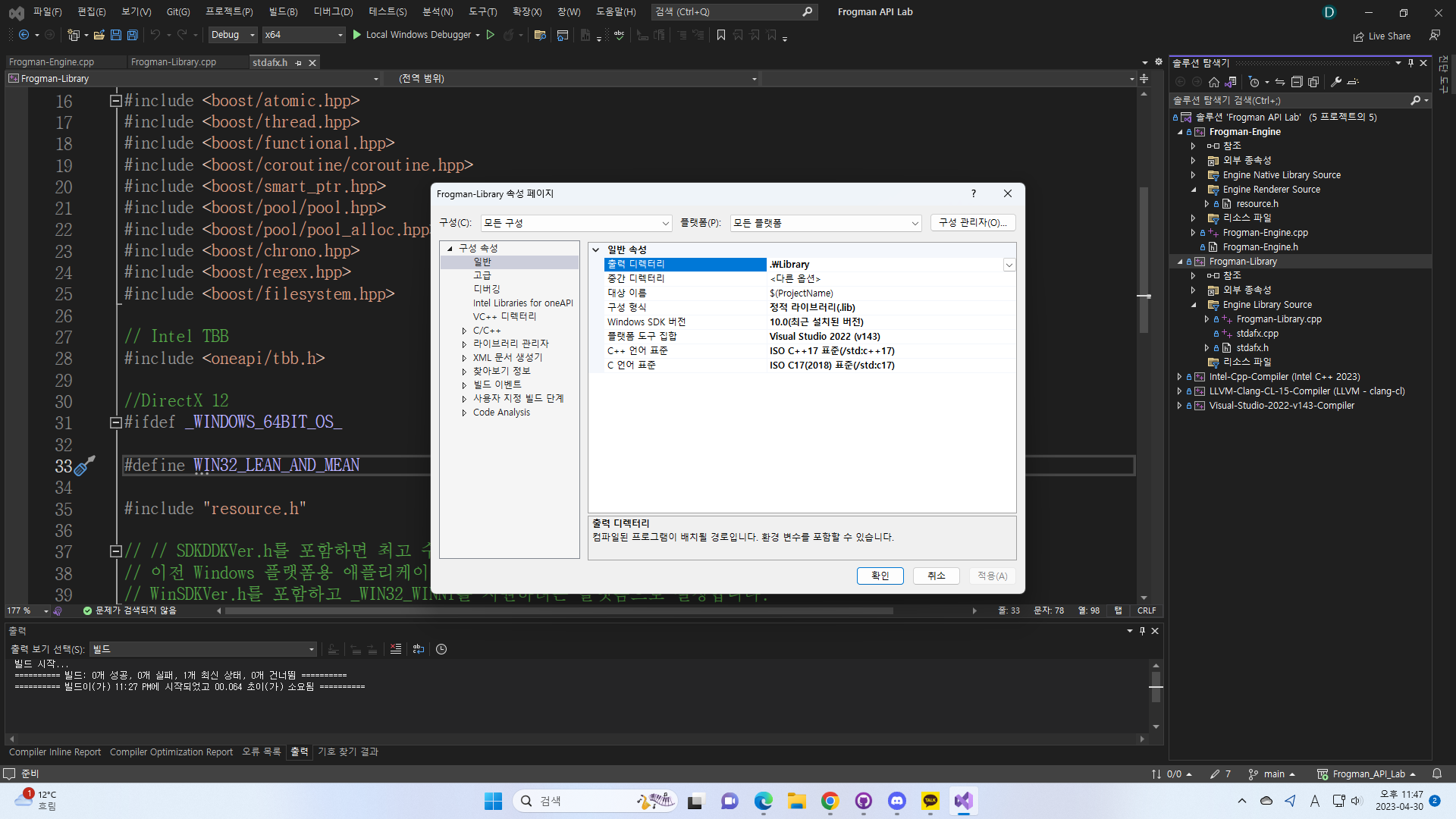This screenshot has height=819, width=1456.
Task: Collapse the include block at line 16
Action: (115, 101)
